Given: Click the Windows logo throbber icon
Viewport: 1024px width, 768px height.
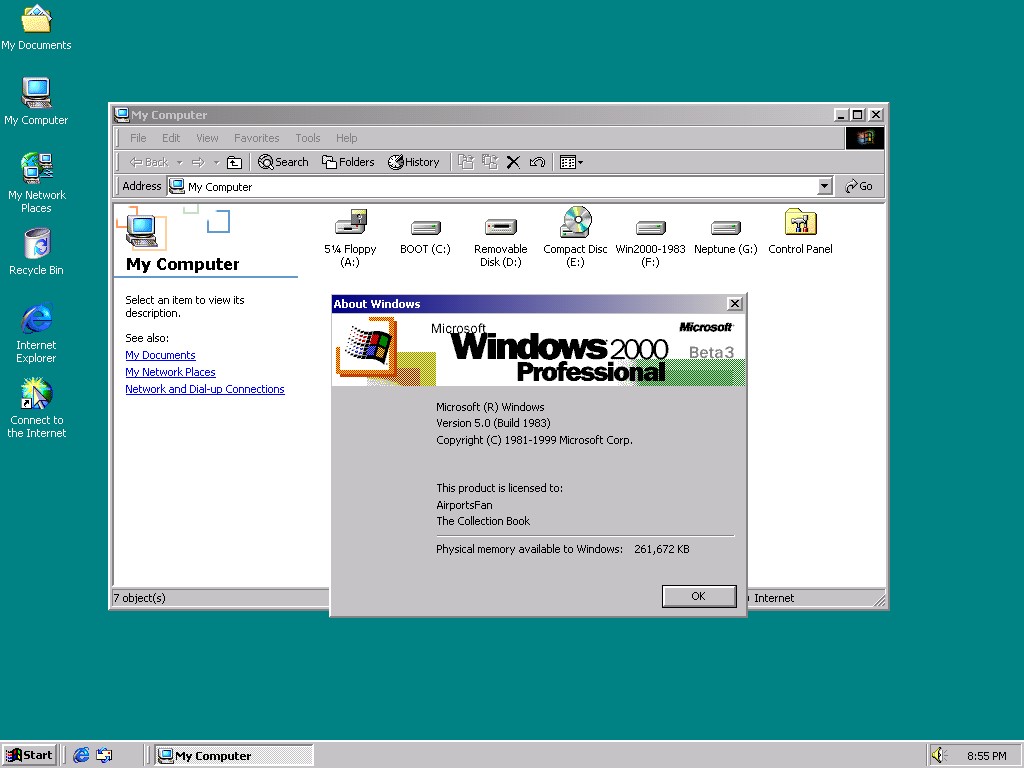Looking at the screenshot, I should point(865,138).
